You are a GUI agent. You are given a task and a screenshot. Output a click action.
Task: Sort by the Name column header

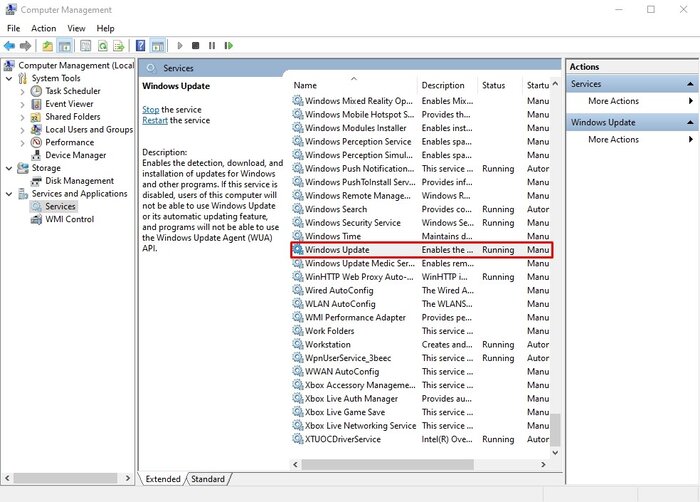click(x=354, y=85)
